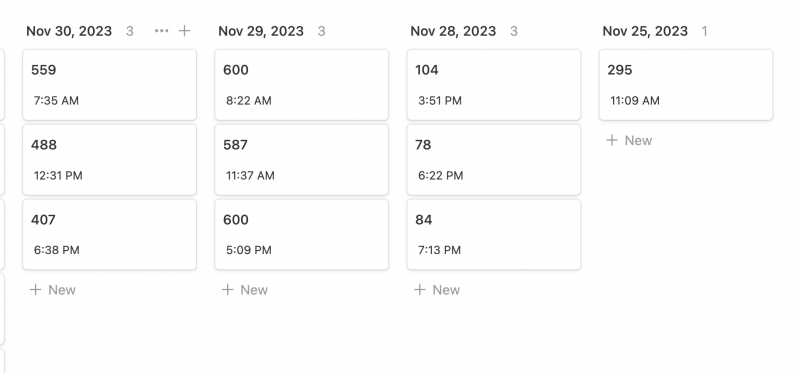Open the Nov 30, 2023 group options menu
800x373 pixels.
(x=161, y=31)
